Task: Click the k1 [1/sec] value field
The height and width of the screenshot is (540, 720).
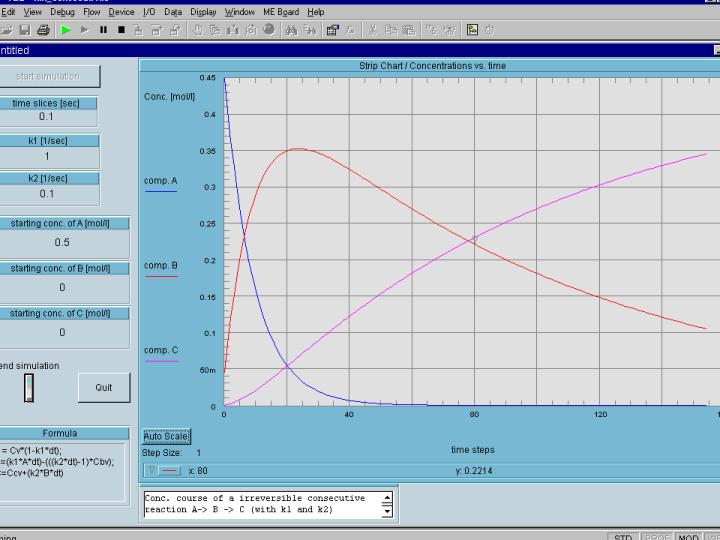Action: click(x=47, y=156)
